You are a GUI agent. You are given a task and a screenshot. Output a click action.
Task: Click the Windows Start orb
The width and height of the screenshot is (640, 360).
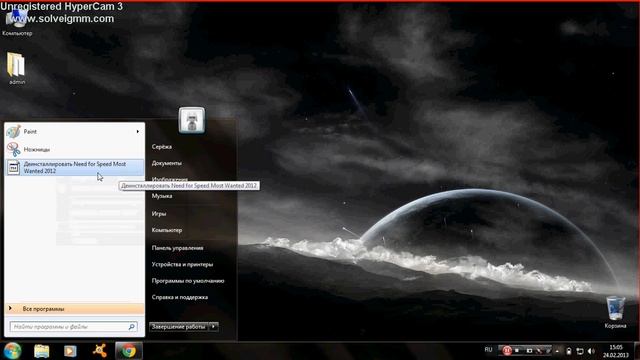12,351
